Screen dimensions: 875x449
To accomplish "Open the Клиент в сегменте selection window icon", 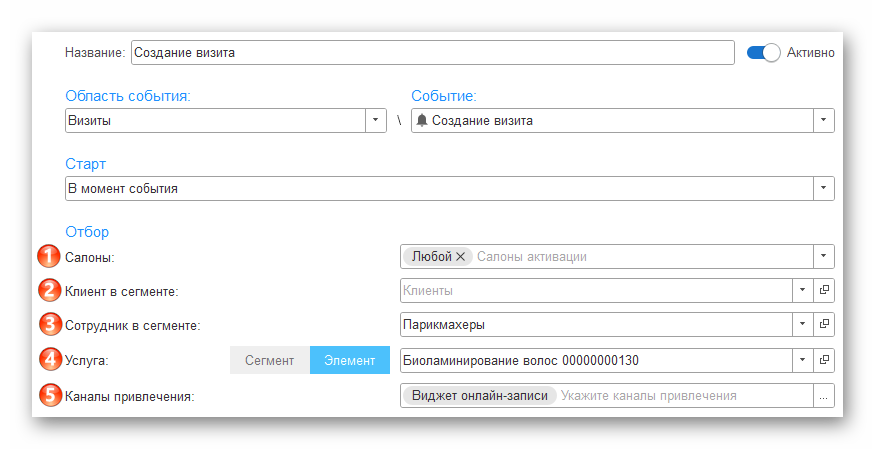I will 825,291.
